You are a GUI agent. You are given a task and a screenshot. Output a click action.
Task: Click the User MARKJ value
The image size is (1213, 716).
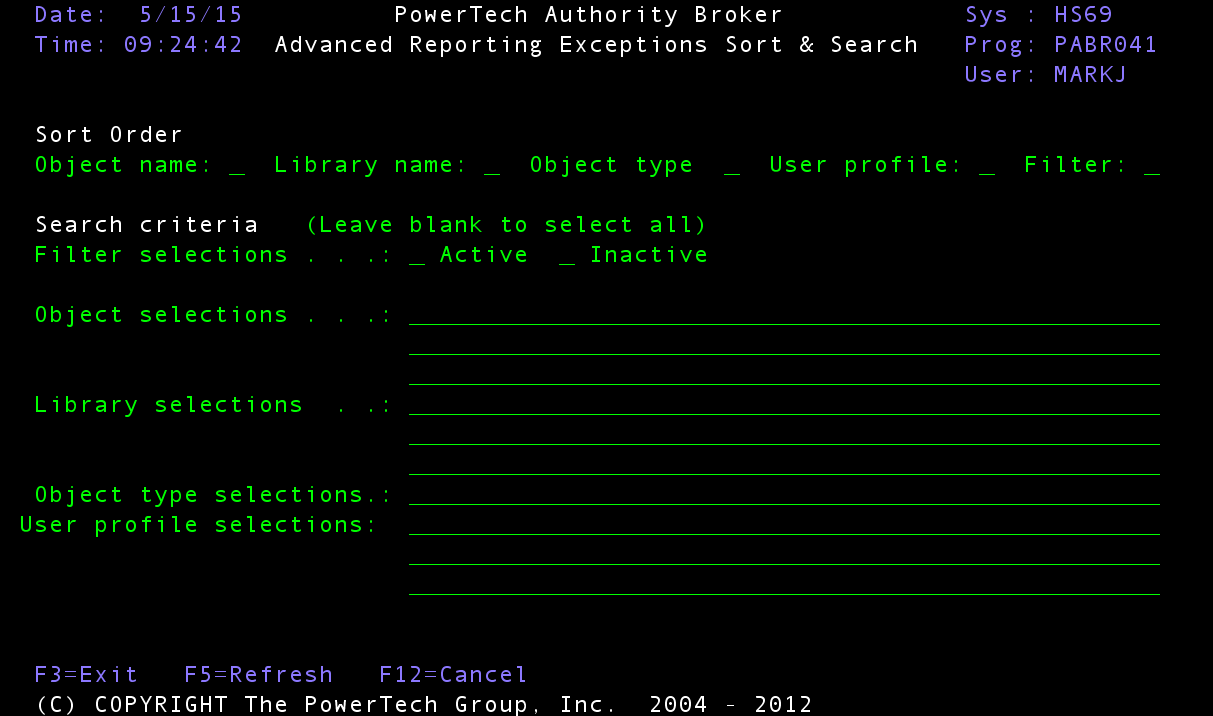[1090, 75]
